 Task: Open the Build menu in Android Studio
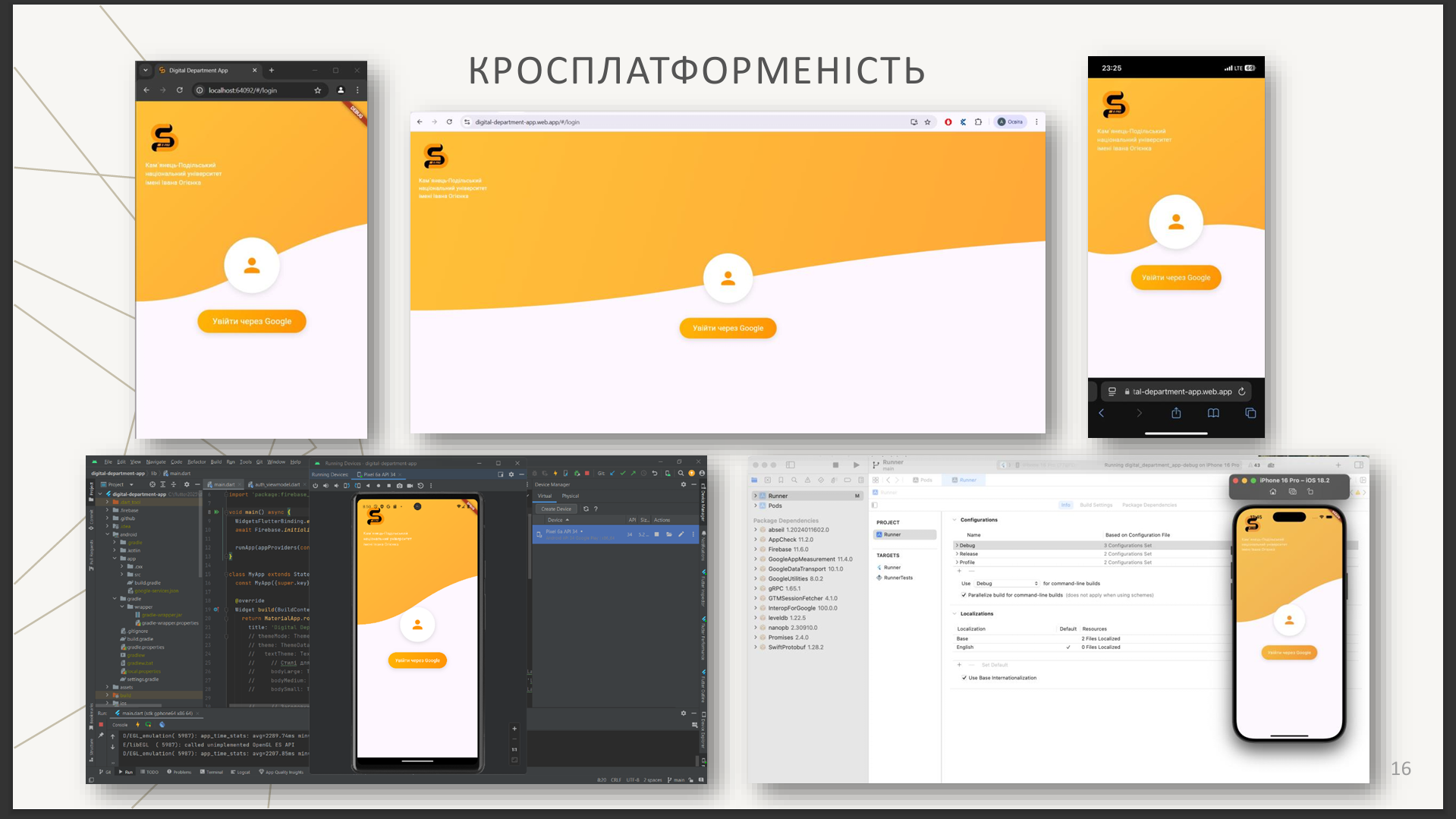coord(216,461)
